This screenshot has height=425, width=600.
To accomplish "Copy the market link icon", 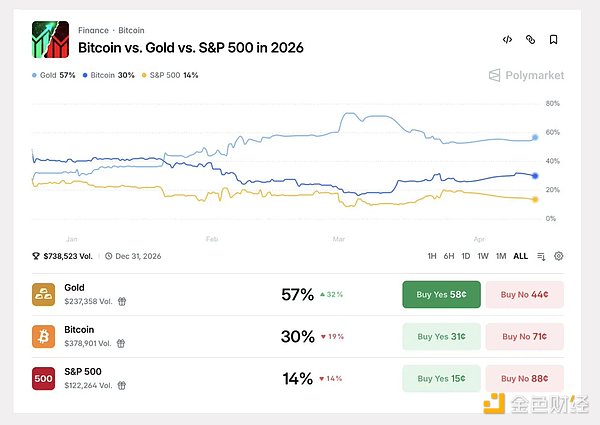I will tap(531, 40).
